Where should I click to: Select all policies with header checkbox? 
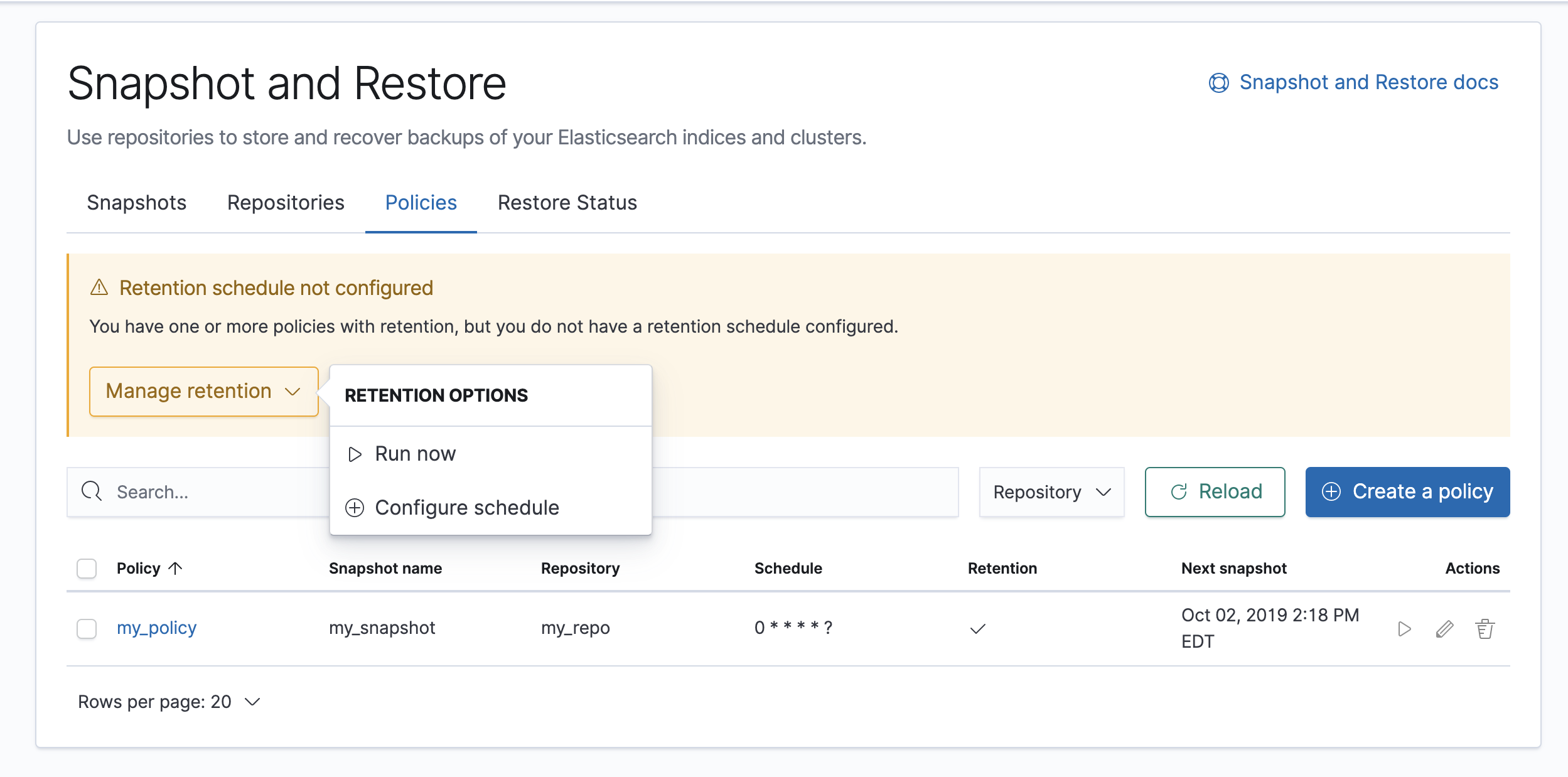87,568
